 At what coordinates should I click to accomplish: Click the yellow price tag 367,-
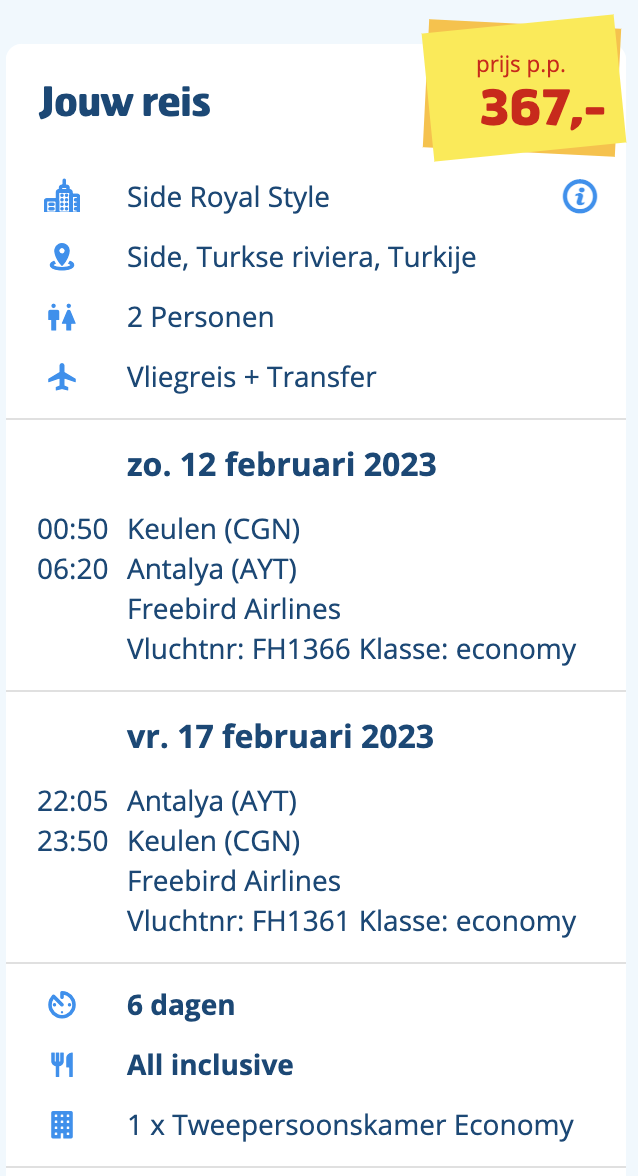click(x=525, y=88)
